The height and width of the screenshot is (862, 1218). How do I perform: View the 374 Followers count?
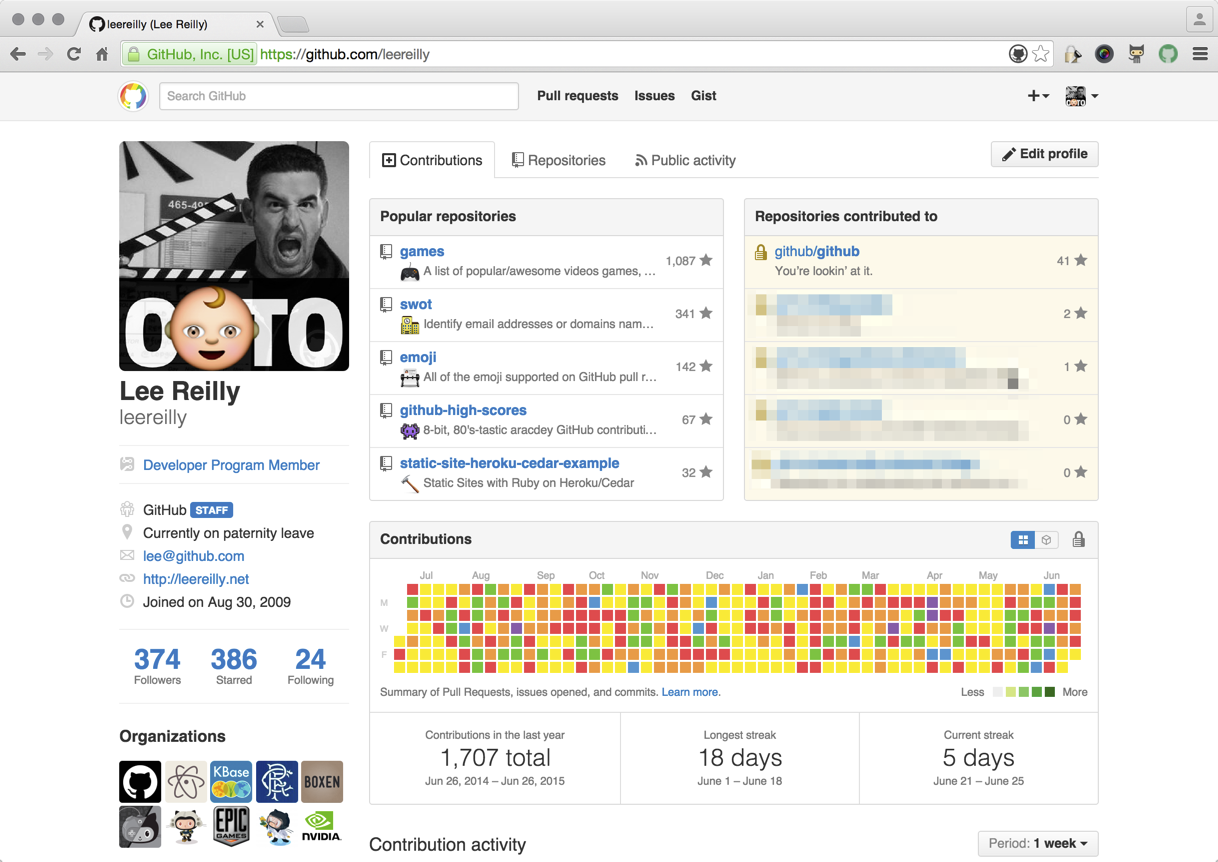(157, 667)
